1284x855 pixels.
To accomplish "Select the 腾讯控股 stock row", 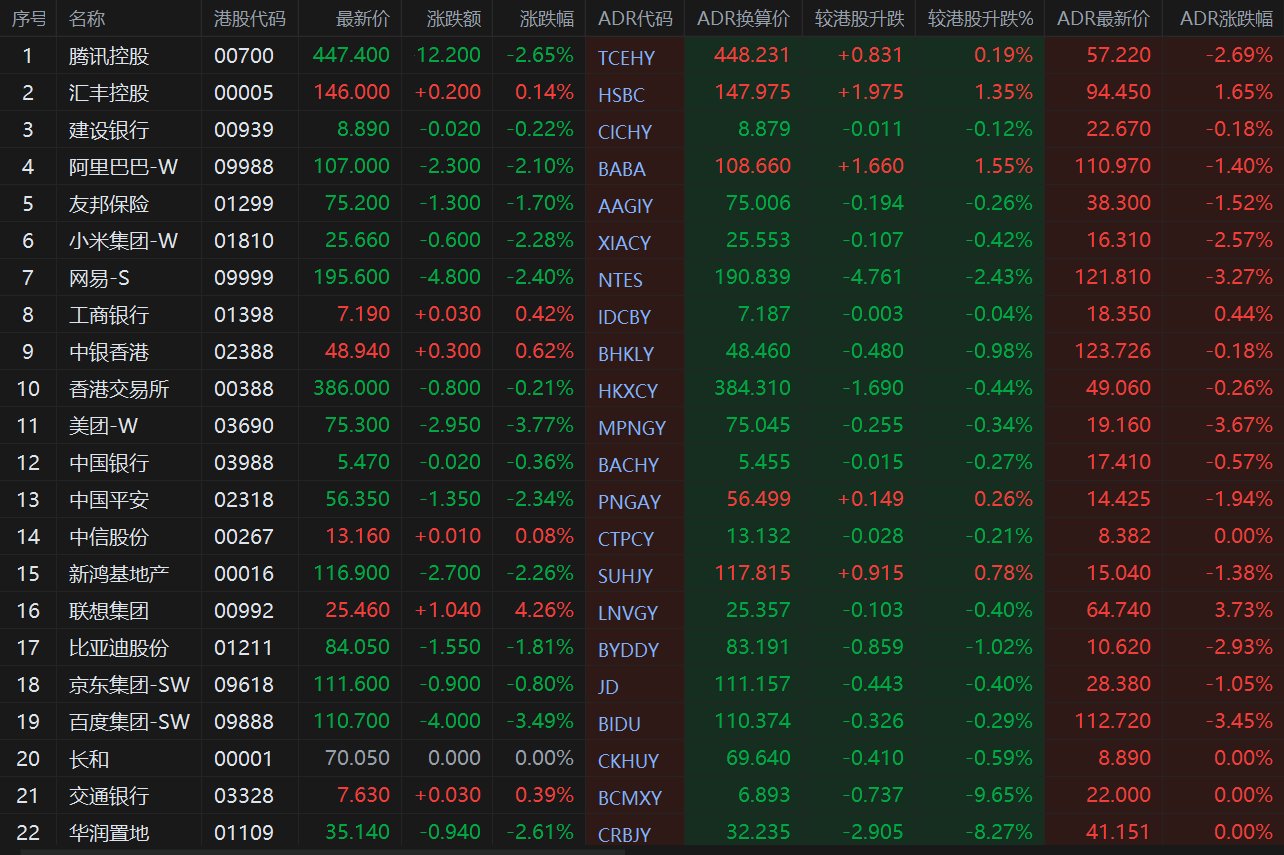I will 642,55.
